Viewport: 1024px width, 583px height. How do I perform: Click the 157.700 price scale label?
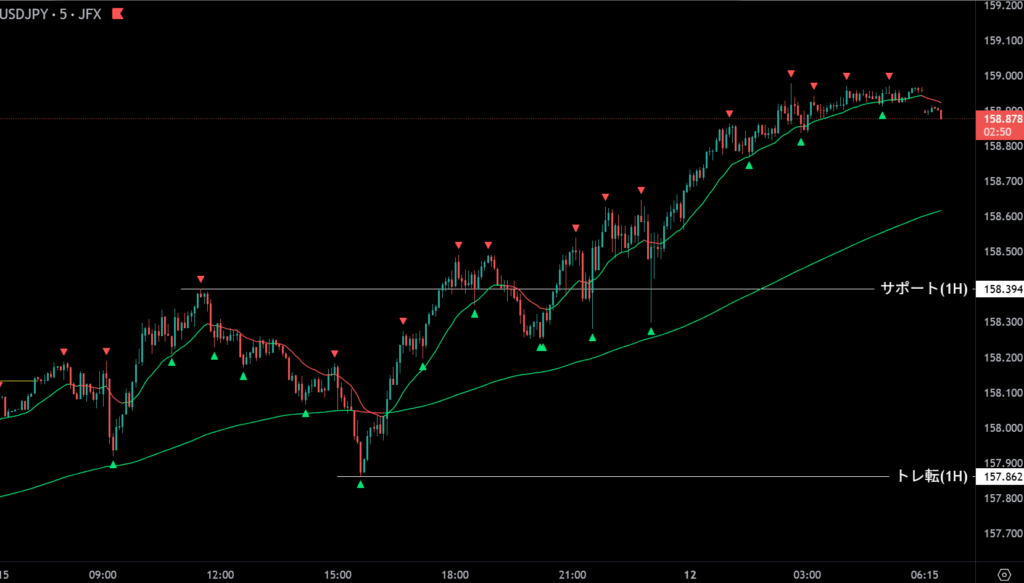1002,533
